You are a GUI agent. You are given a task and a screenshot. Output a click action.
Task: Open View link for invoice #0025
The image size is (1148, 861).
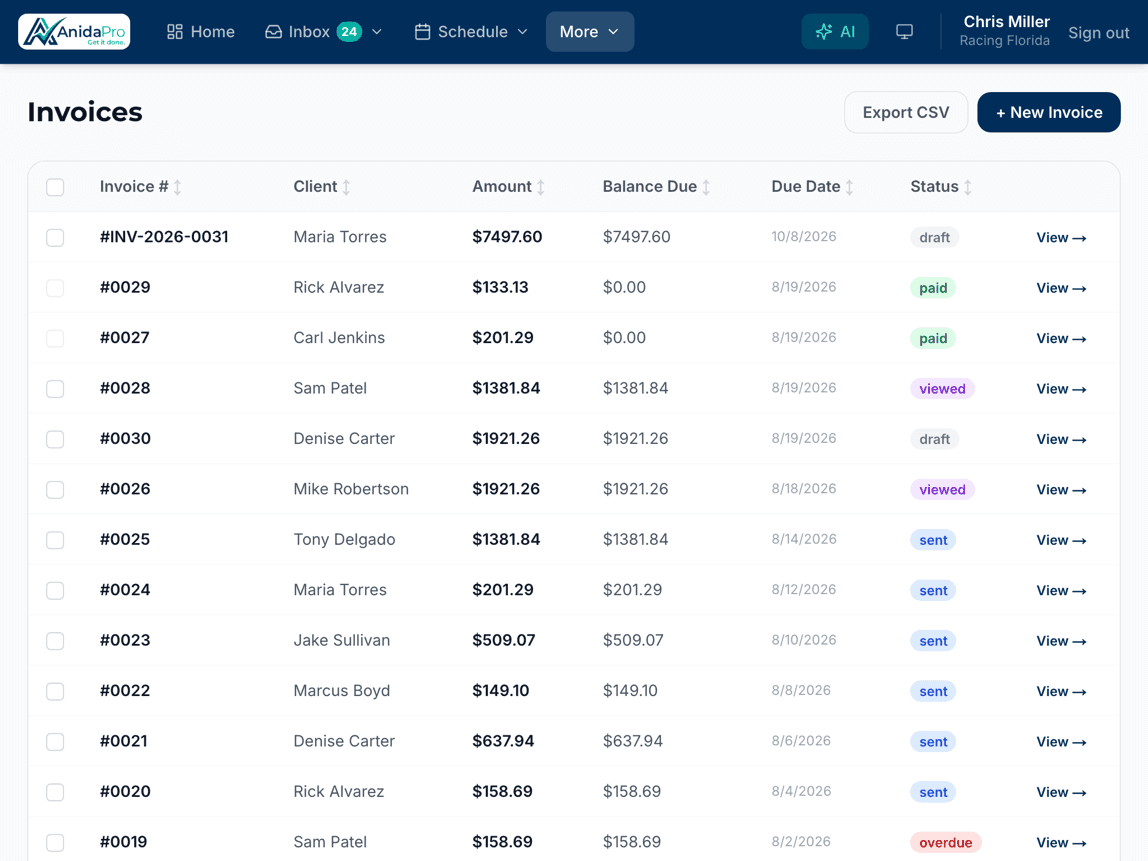tap(1061, 540)
